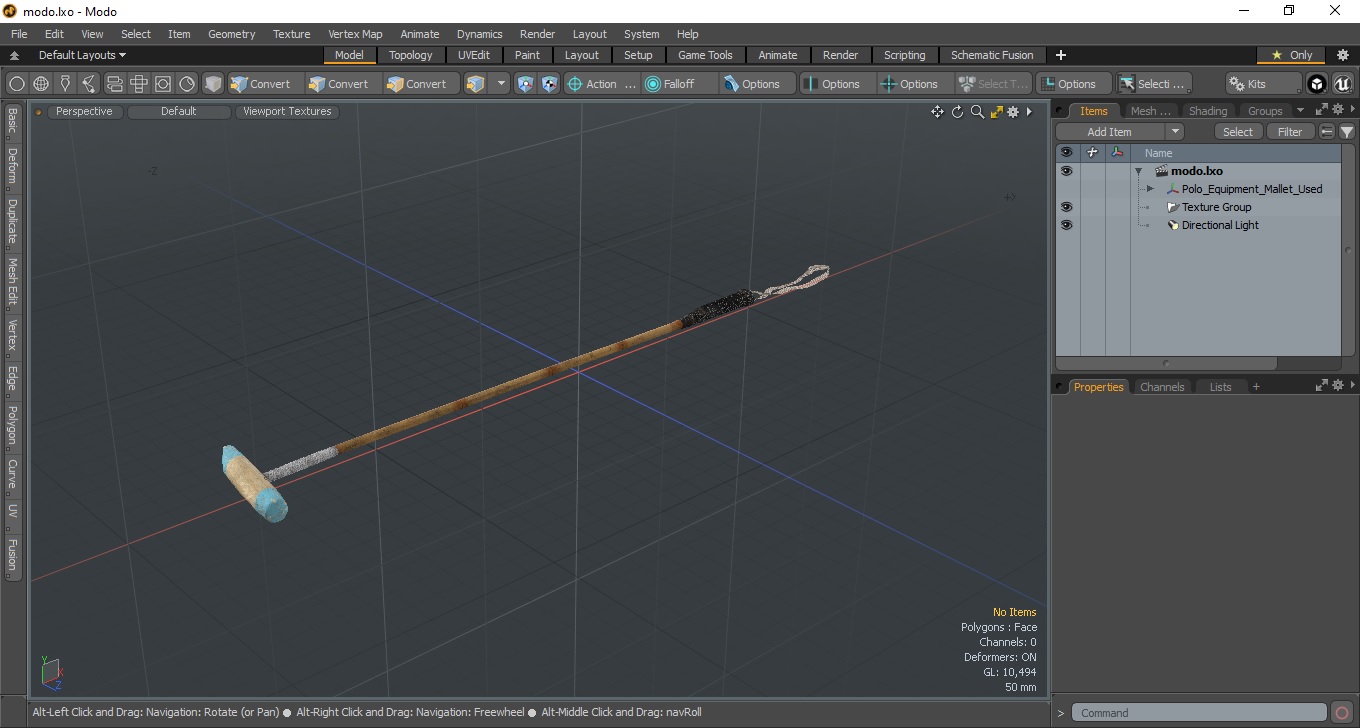Click the funnel filter icon
1360x728 pixels.
pos(1347,132)
